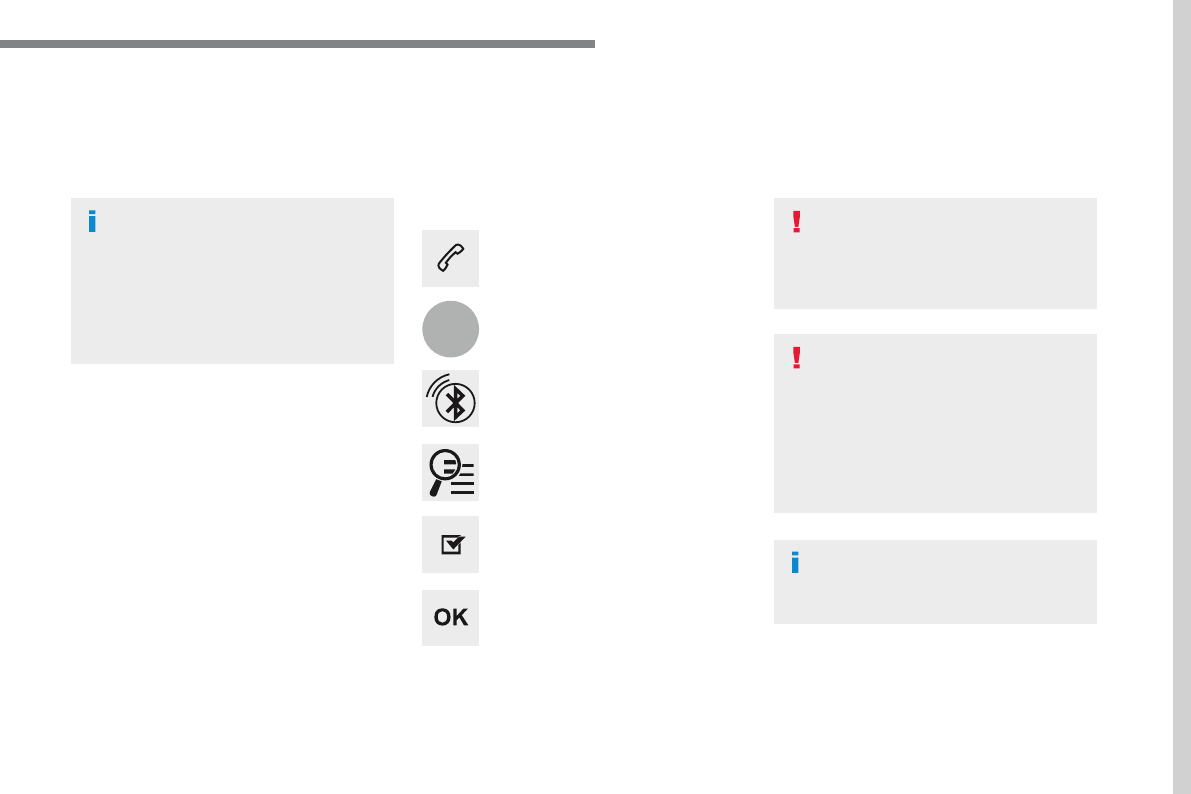
Task: Click the red exclamation icon in top box
Action: [x=796, y=222]
